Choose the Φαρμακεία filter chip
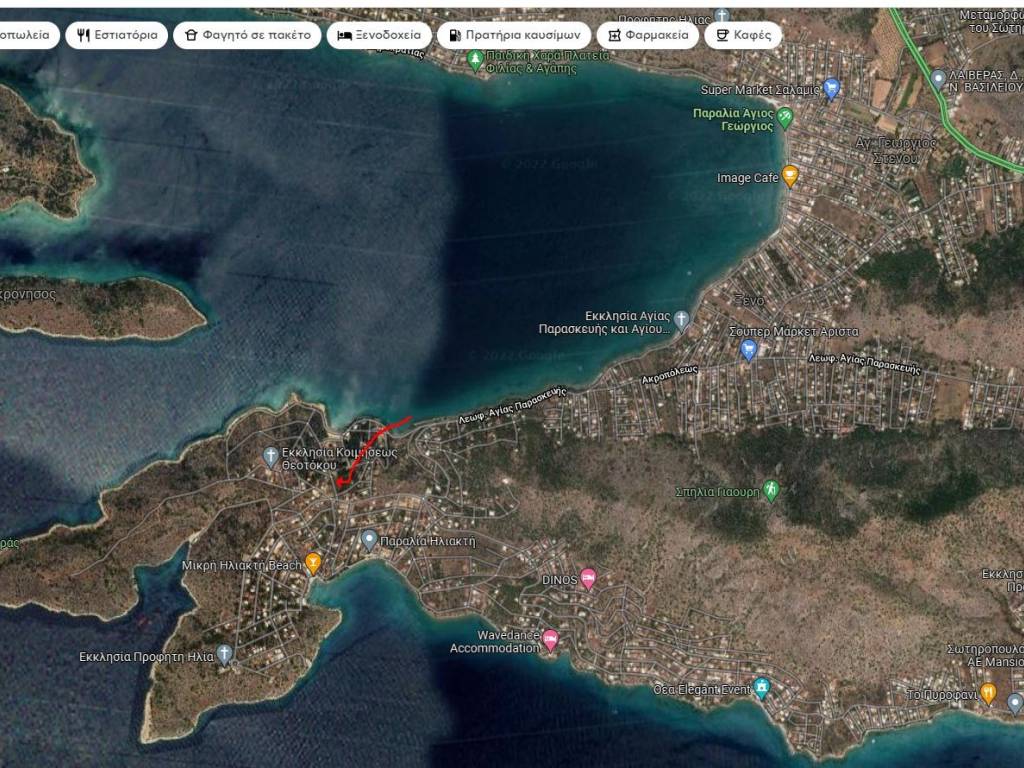Screen dimensions: 1024x768 pos(648,35)
